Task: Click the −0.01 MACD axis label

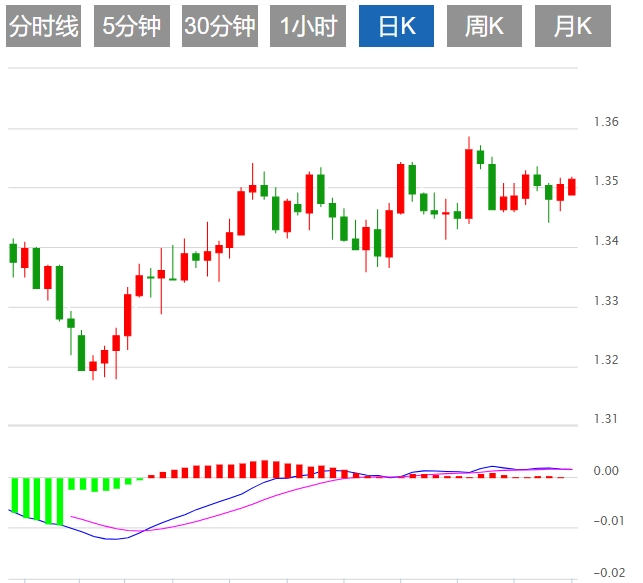Action: (x=609, y=521)
